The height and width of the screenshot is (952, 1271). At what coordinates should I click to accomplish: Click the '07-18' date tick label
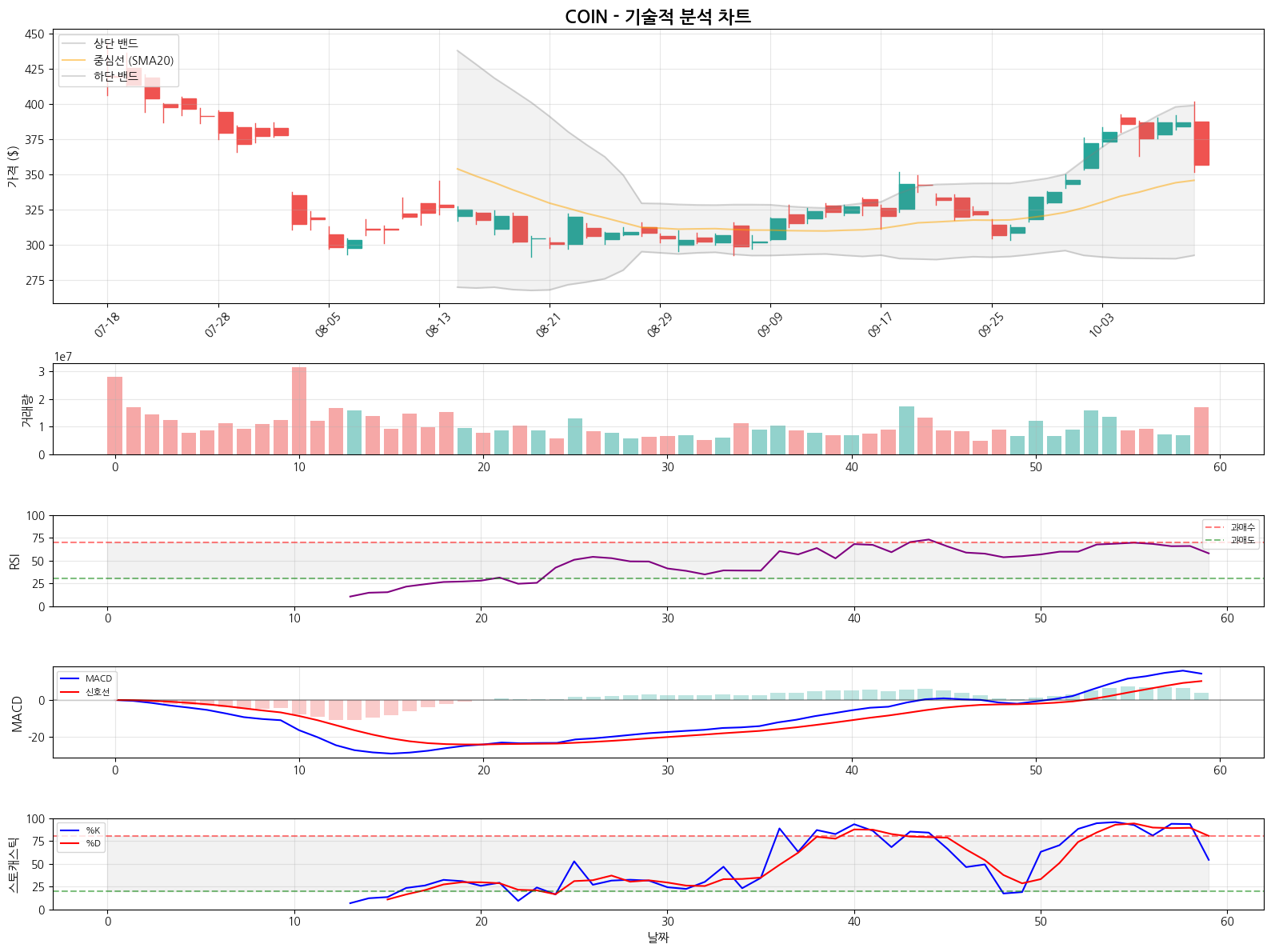point(107,326)
